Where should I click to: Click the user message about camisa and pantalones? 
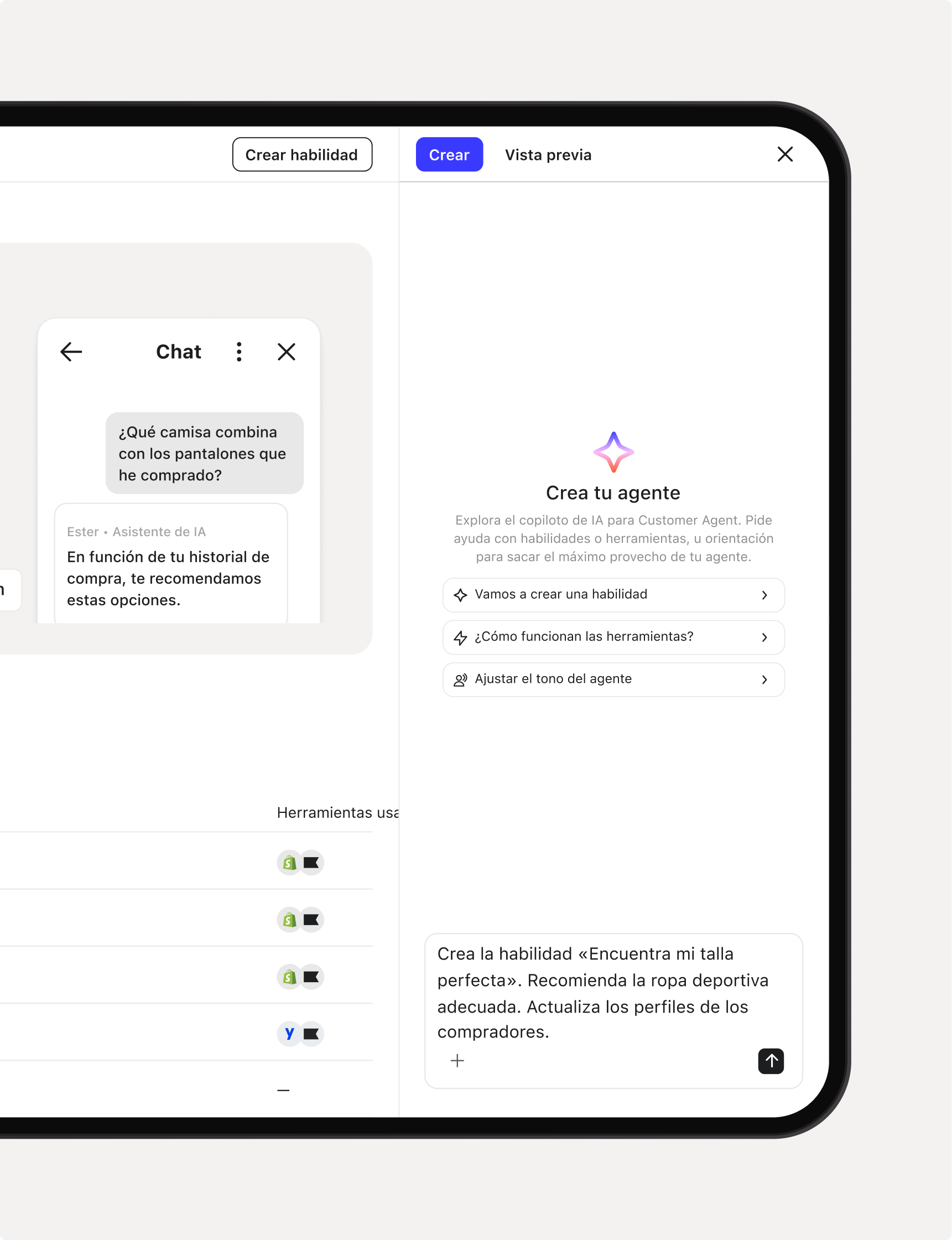(x=205, y=453)
